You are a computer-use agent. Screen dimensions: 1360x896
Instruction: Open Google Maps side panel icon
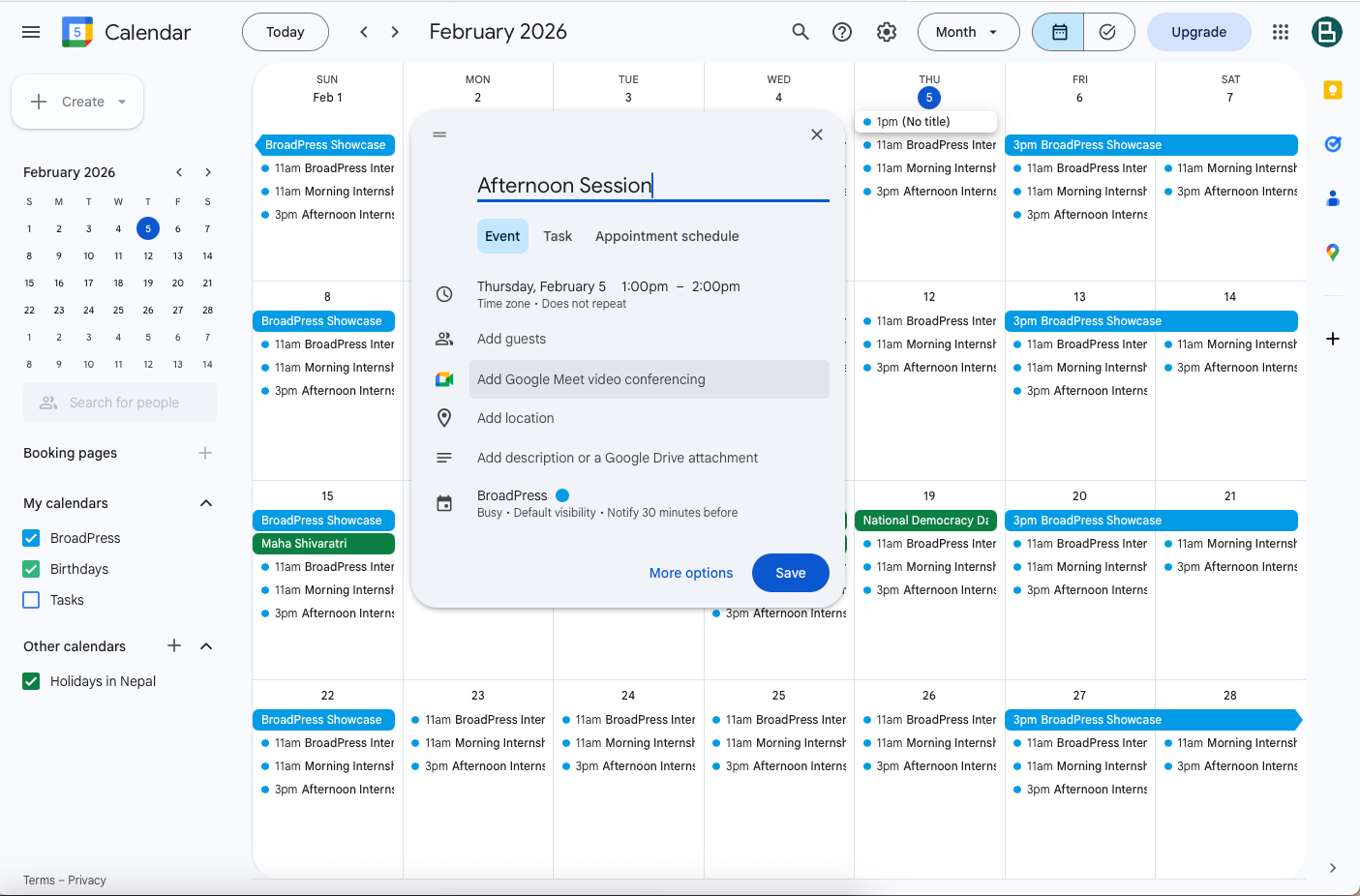pos(1333,253)
